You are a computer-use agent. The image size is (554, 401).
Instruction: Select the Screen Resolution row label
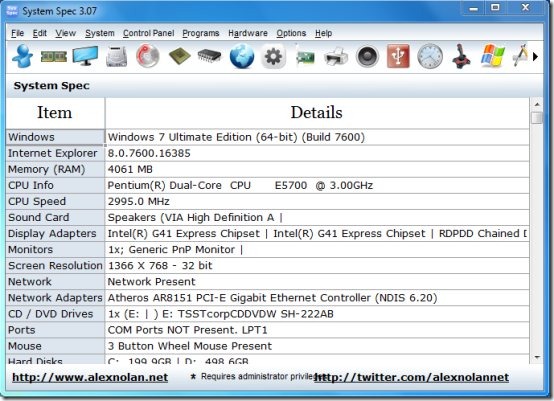(55, 266)
